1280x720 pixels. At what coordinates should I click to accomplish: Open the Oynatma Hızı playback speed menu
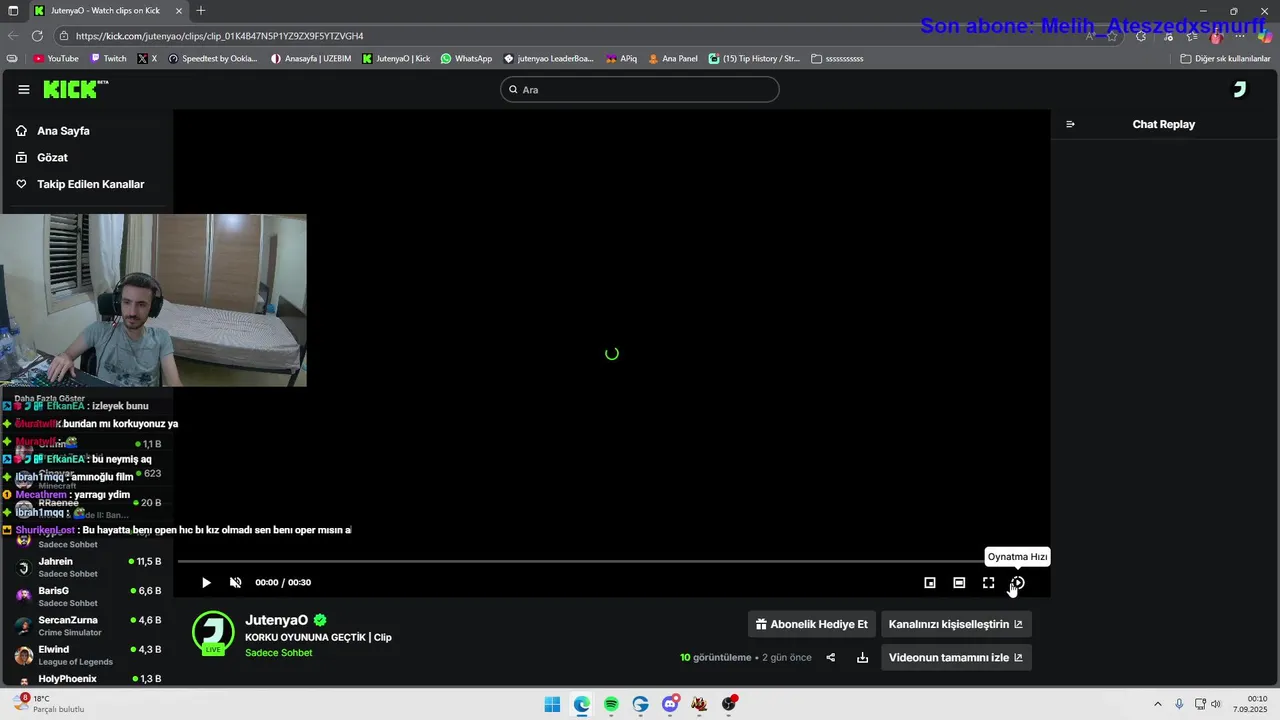[1018, 583]
